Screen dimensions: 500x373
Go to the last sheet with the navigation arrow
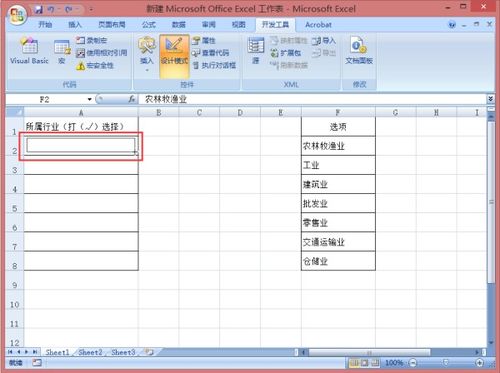coord(35,352)
